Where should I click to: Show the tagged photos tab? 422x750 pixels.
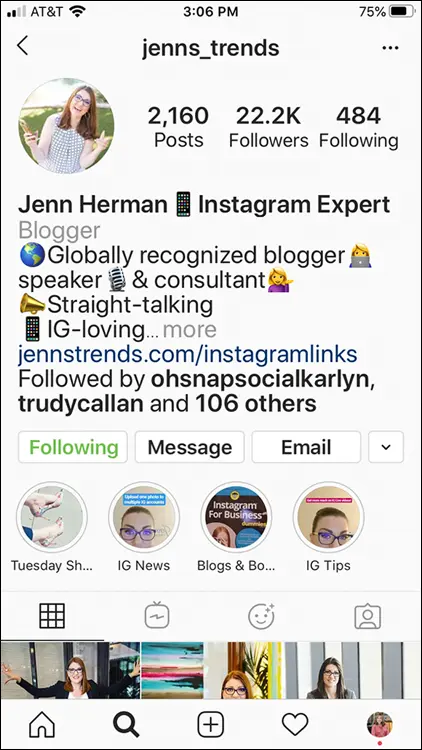367,616
